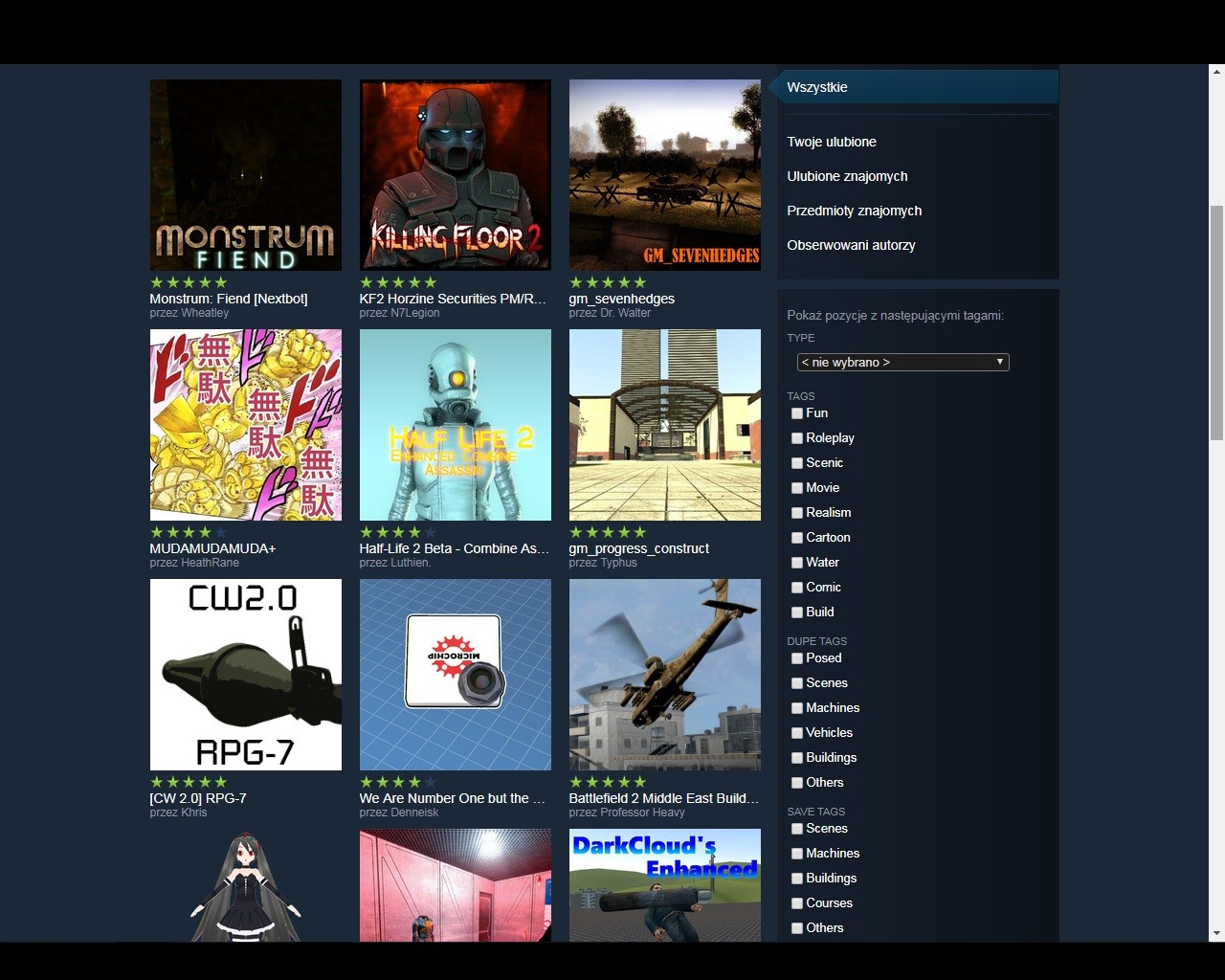Viewport: 1225px width, 980px height.
Task: Open author N7Legion's profile link
Action: (415, 313)
